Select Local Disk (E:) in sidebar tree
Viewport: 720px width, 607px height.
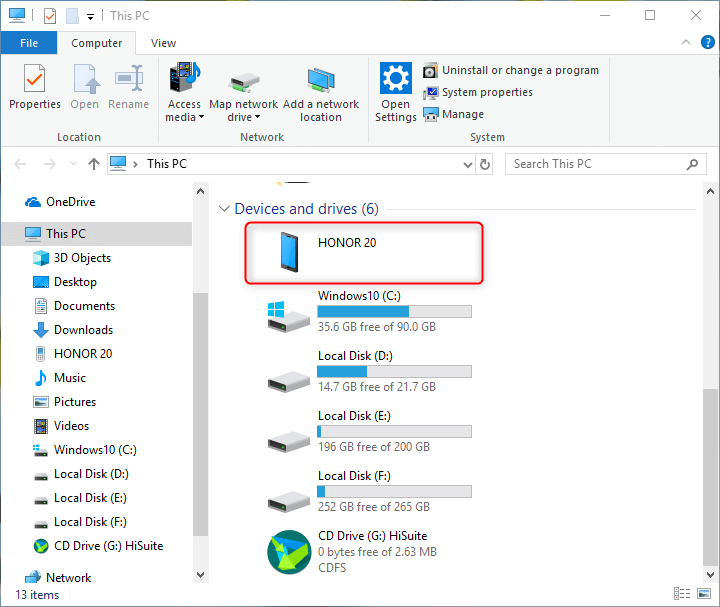(80, 498)
